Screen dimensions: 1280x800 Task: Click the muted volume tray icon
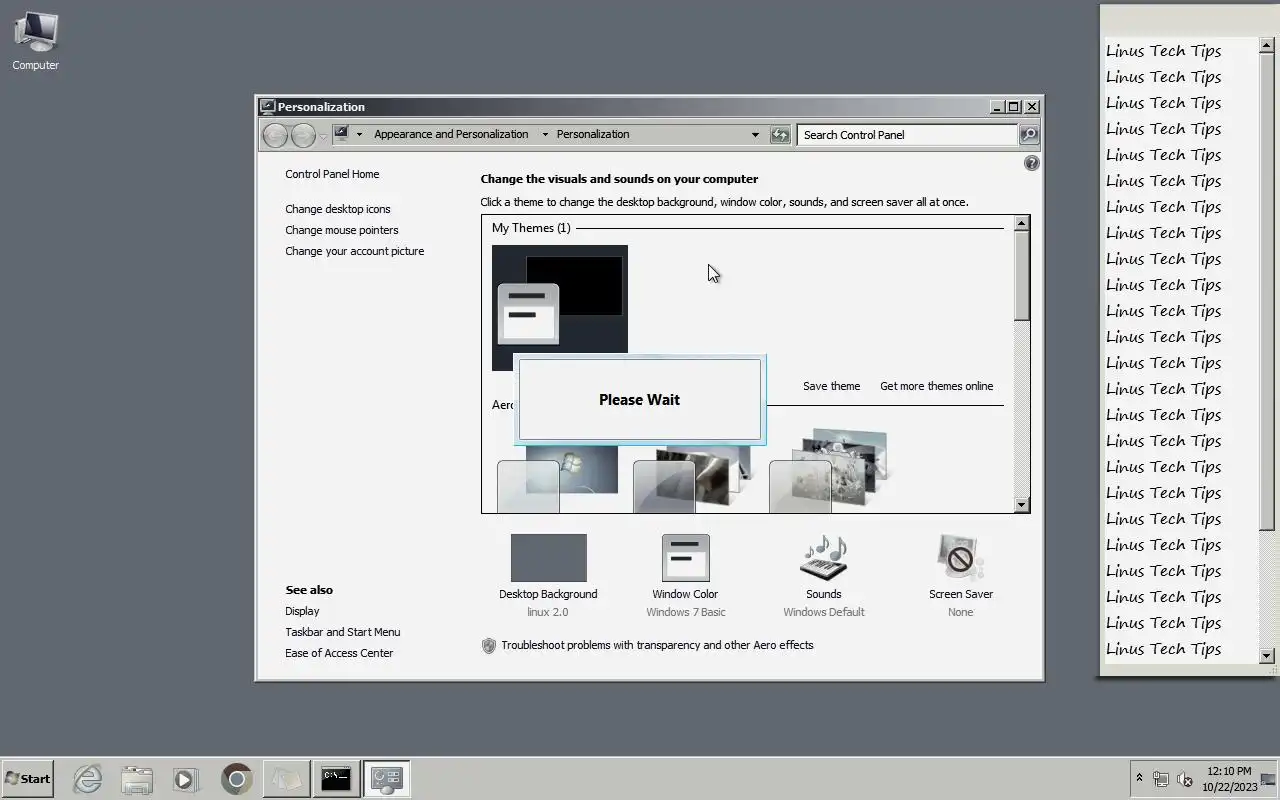point(1185,779)
